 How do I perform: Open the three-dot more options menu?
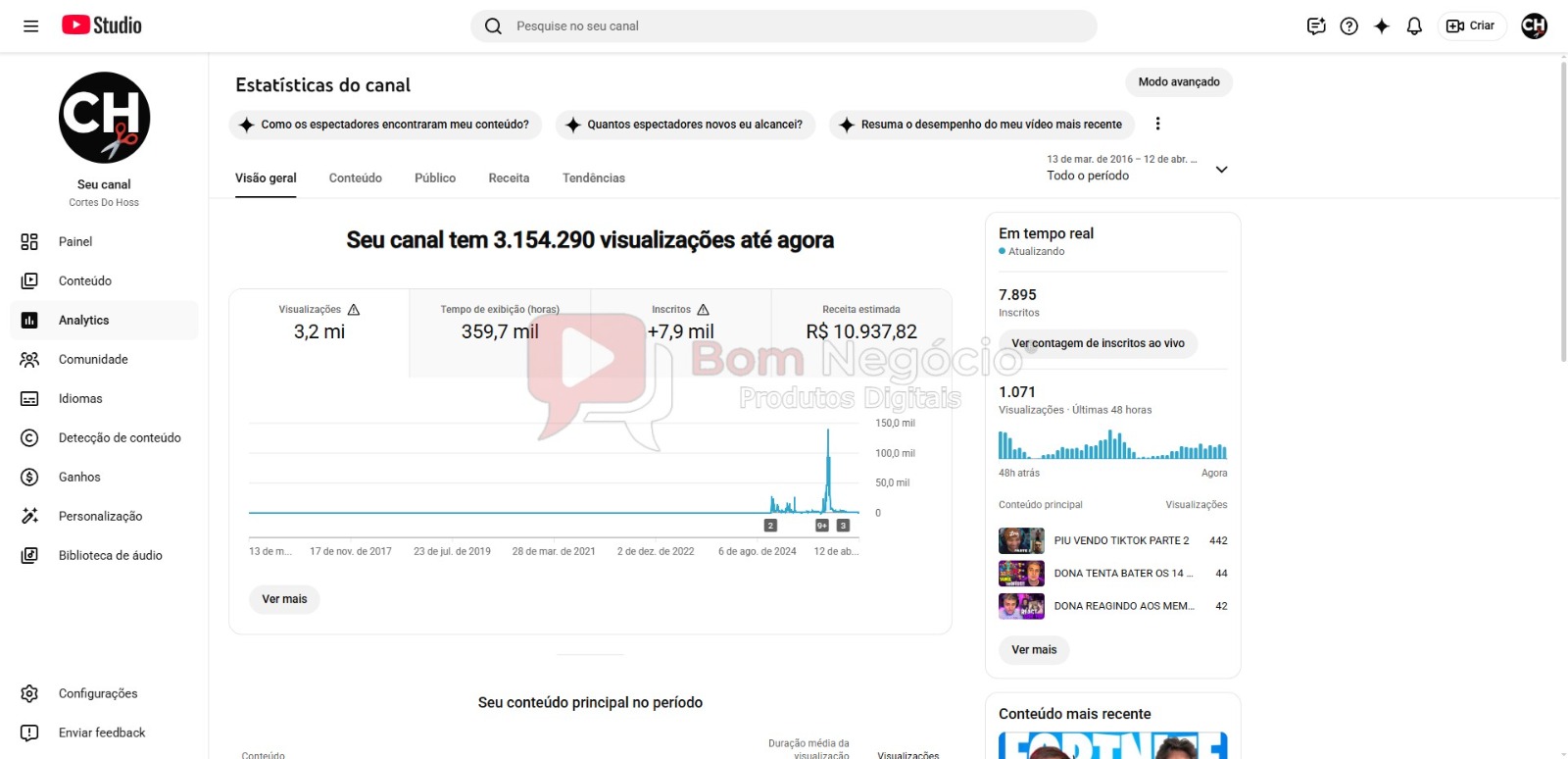1157,124
